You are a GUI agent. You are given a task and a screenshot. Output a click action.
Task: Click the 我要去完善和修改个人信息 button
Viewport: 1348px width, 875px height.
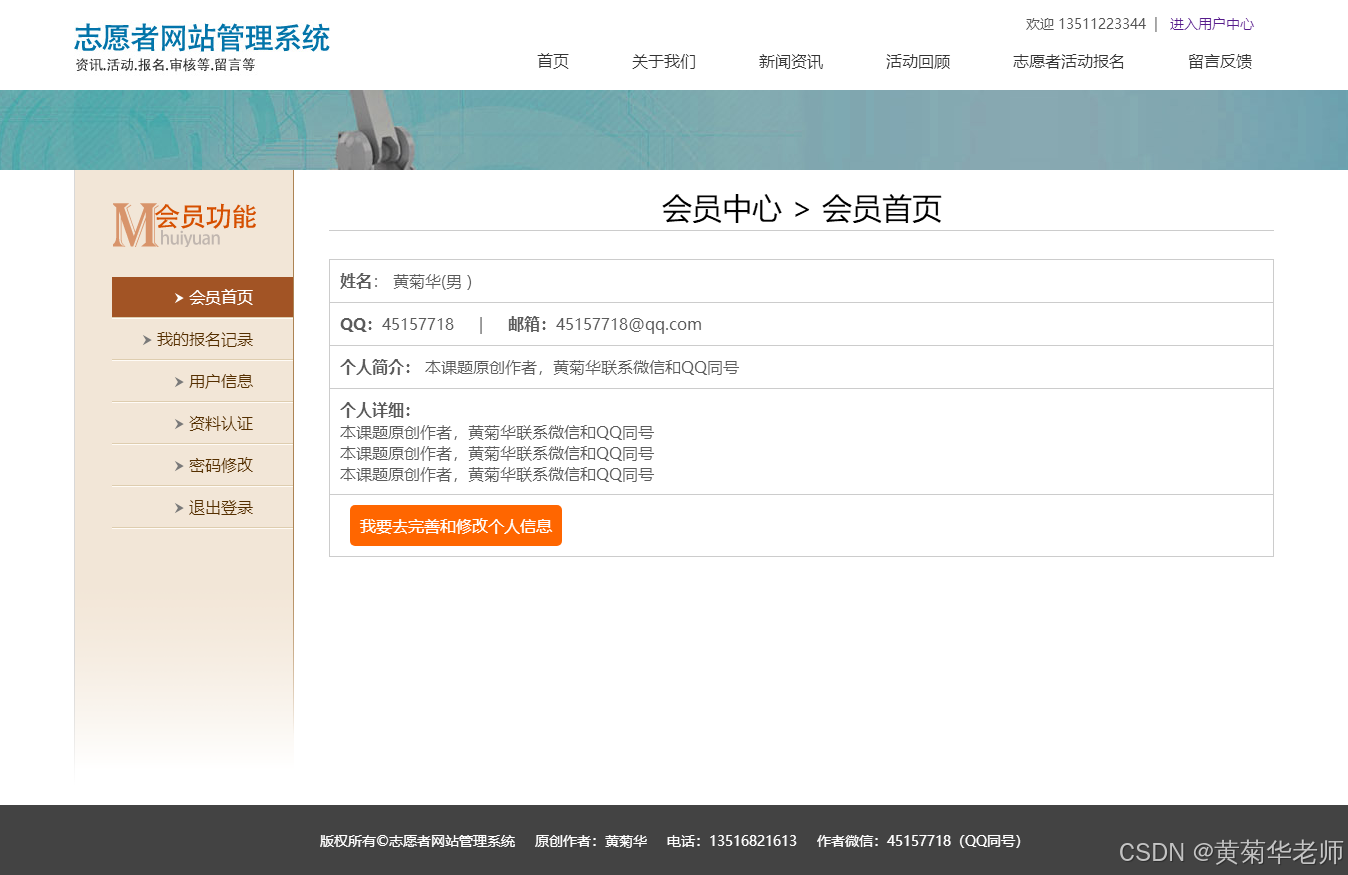[456, 526]
